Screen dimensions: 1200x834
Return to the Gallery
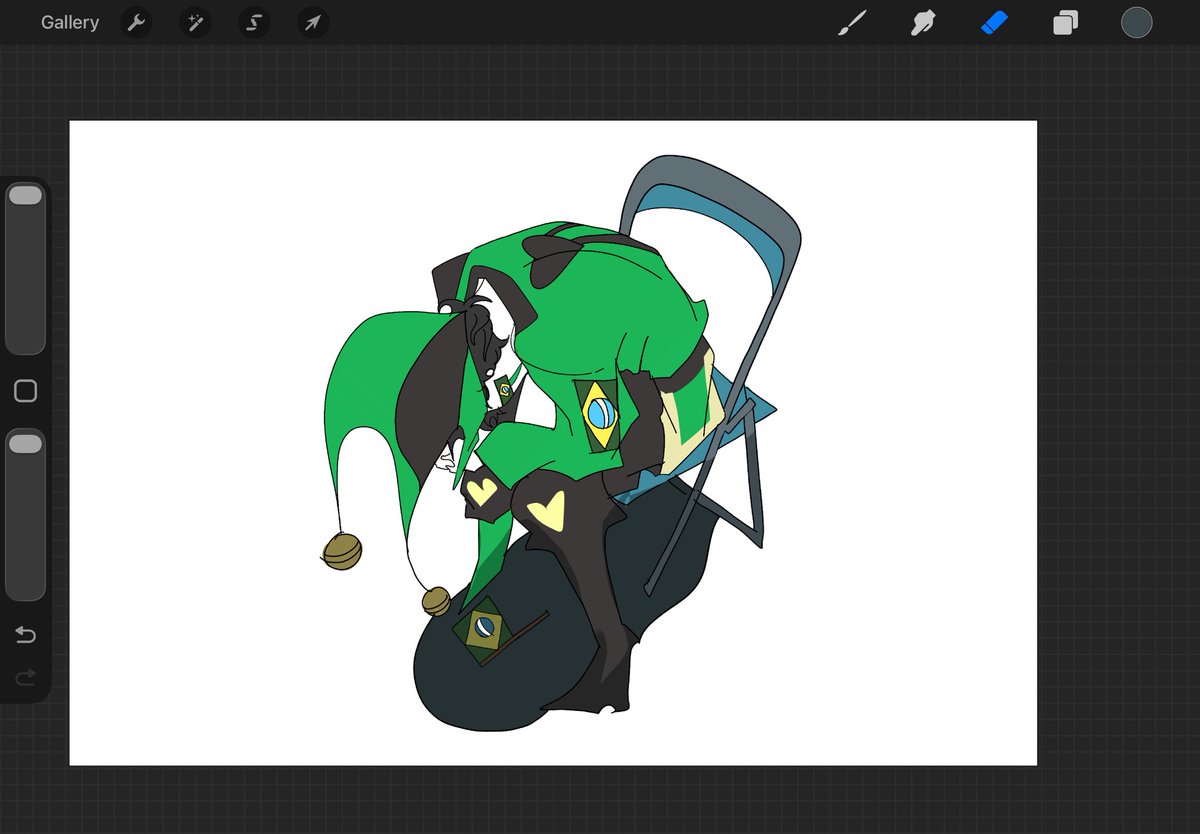pyautogui.click(x=70, y=22)
